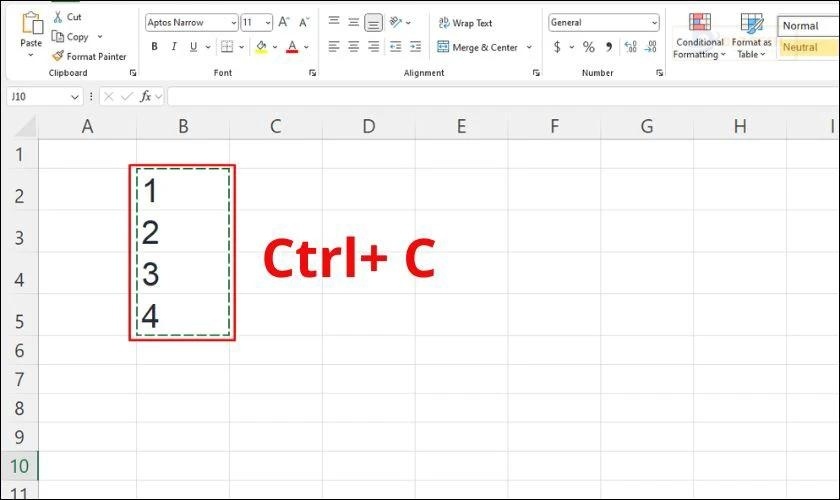
Task: Select the Format Painter brush
Action: (58, 57)
